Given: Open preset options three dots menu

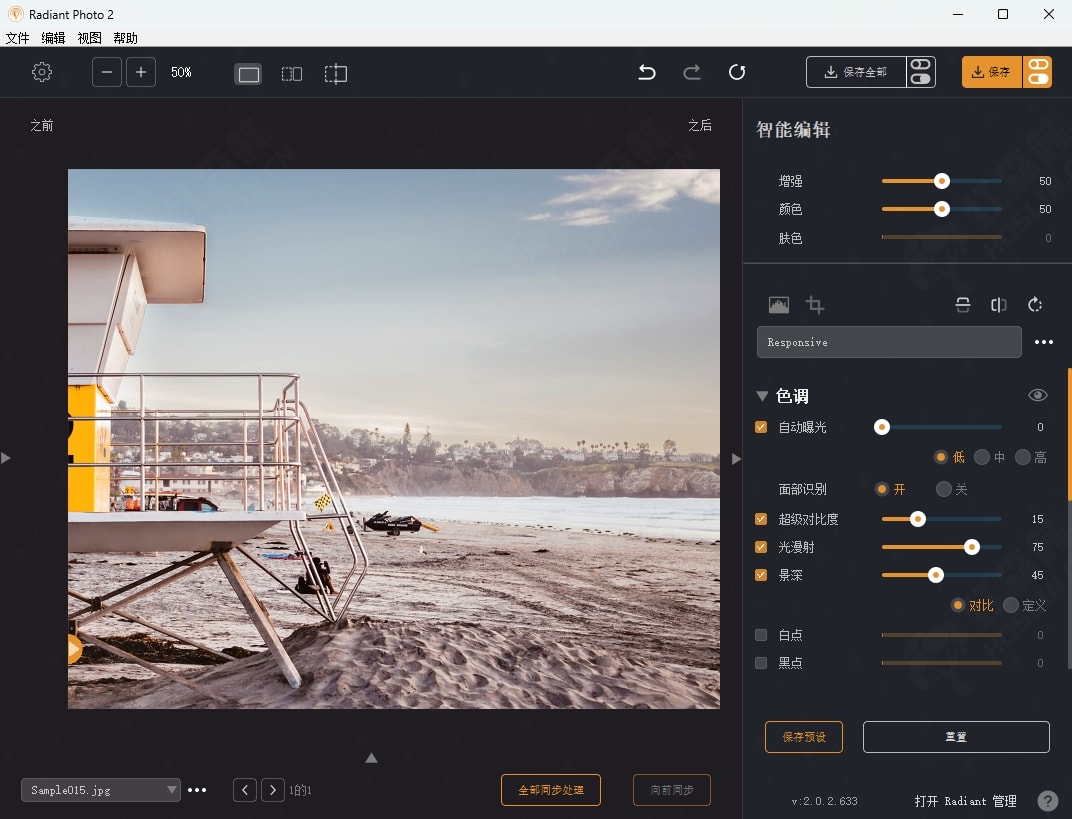Looking at the screenshot, I should [1044, 342].
